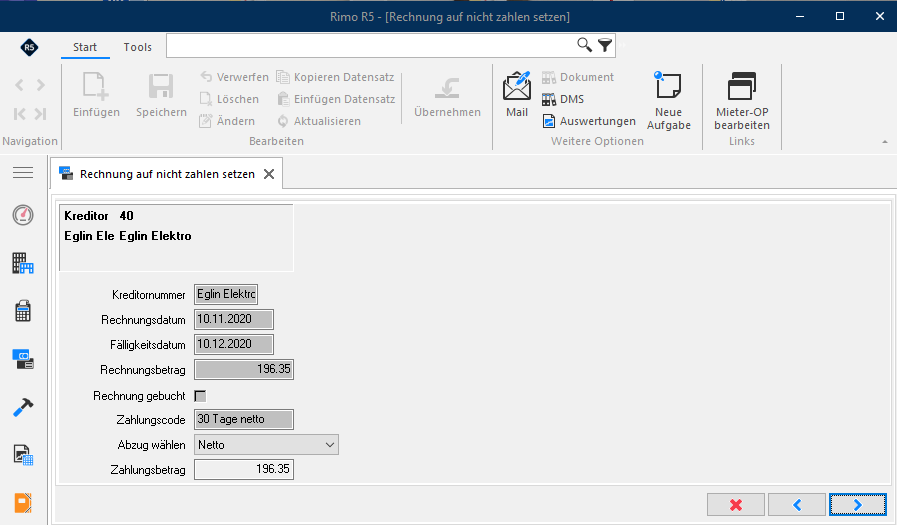Go to previous record arrow
Screen dimensions: 897x525
tap(19, 85)
